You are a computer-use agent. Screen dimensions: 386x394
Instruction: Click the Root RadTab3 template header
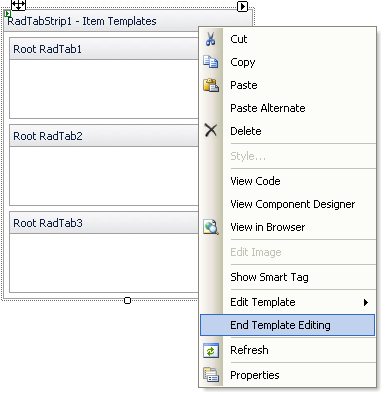[x=104, y=223]
